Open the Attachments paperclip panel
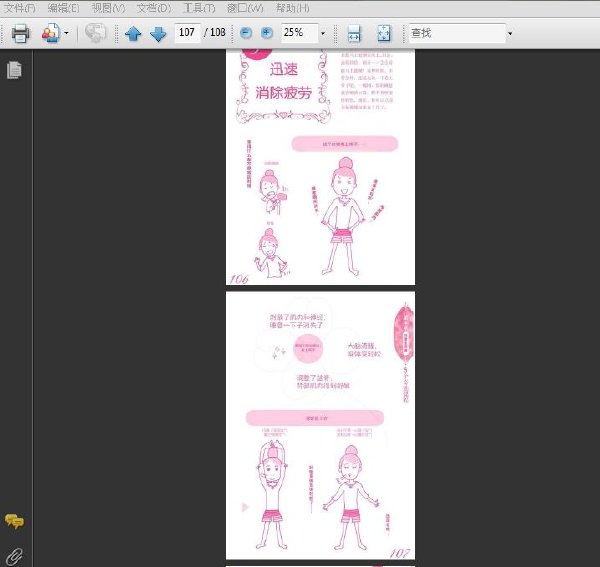The width and height of the screenshot is (600, 567). (15, 557)
